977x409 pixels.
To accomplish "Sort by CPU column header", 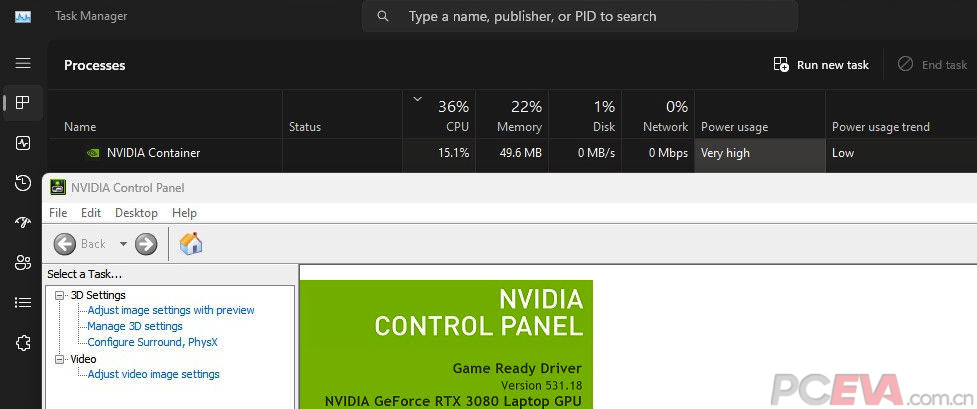I will (439, 114).
